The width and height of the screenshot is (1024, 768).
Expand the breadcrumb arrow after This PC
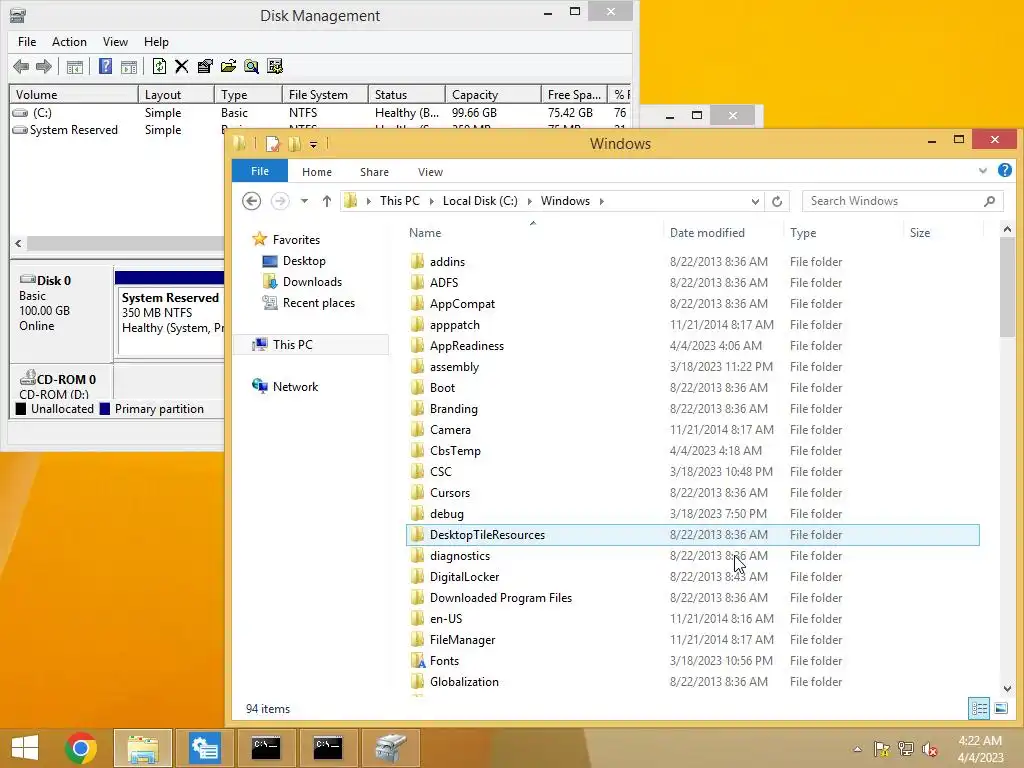[432, 201]
